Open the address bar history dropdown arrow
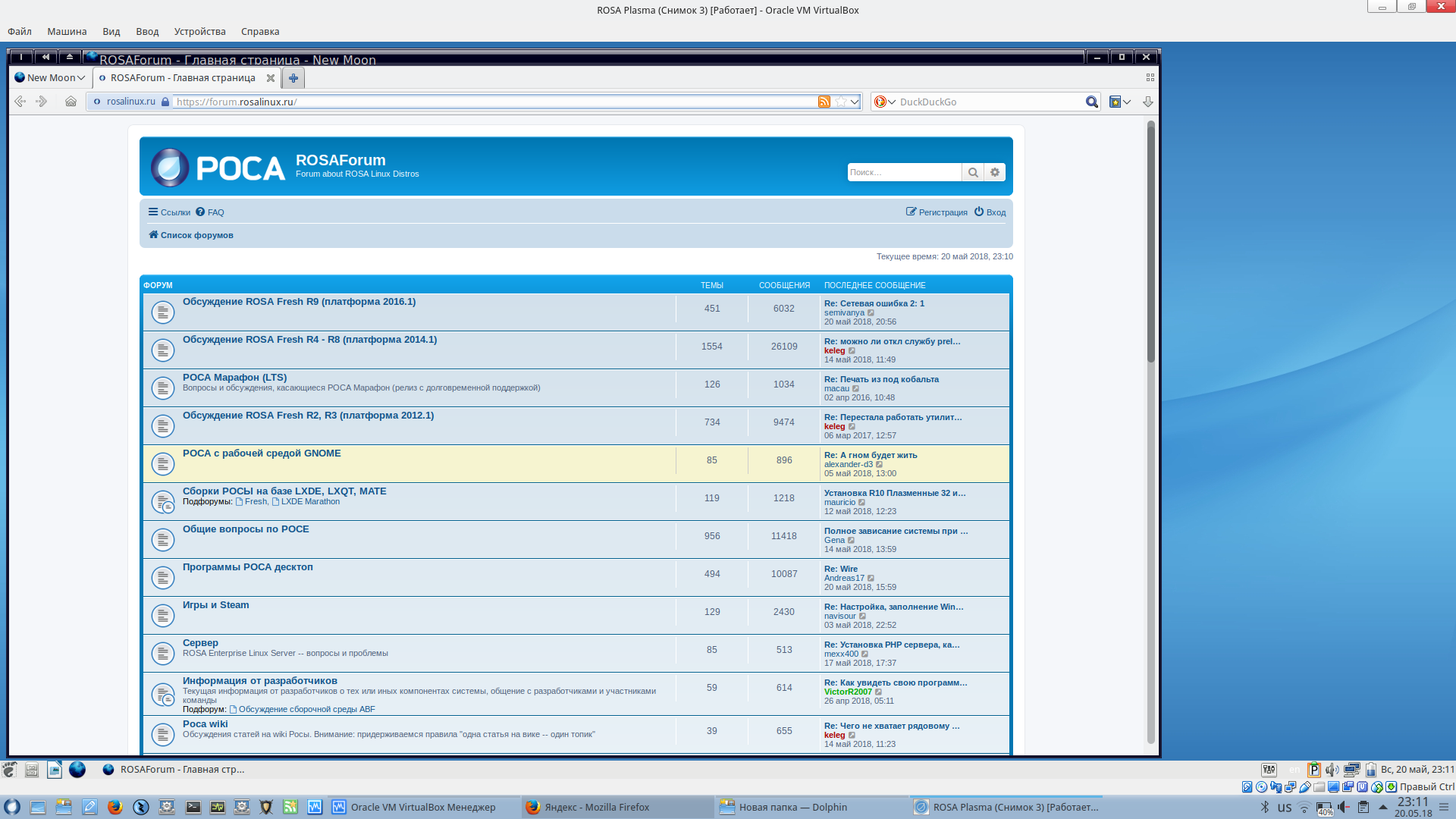Viewport: 1456px width, 819px height. (x=855, y=102)
